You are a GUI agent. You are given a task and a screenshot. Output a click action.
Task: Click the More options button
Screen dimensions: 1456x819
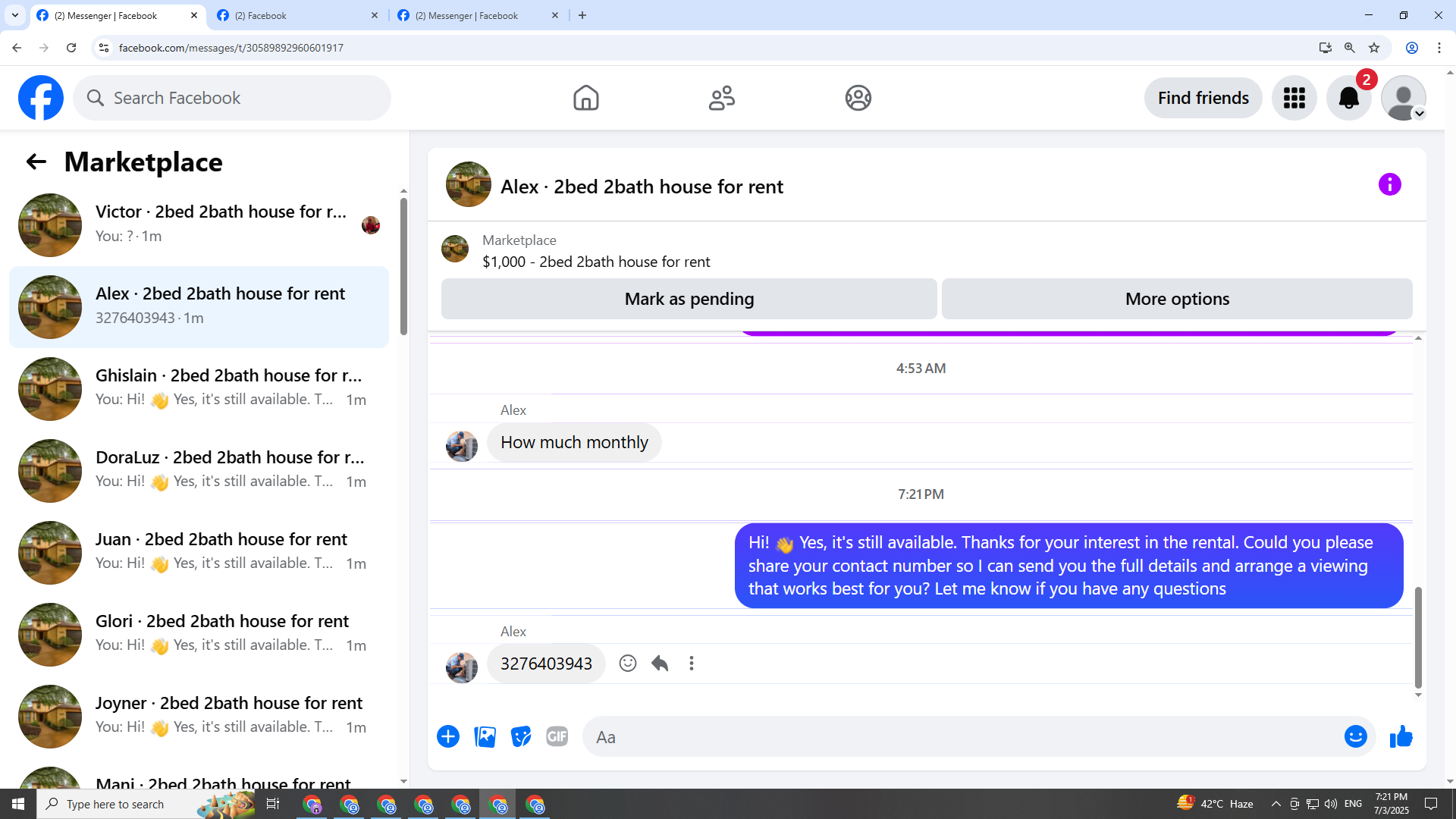point(1176,299)
